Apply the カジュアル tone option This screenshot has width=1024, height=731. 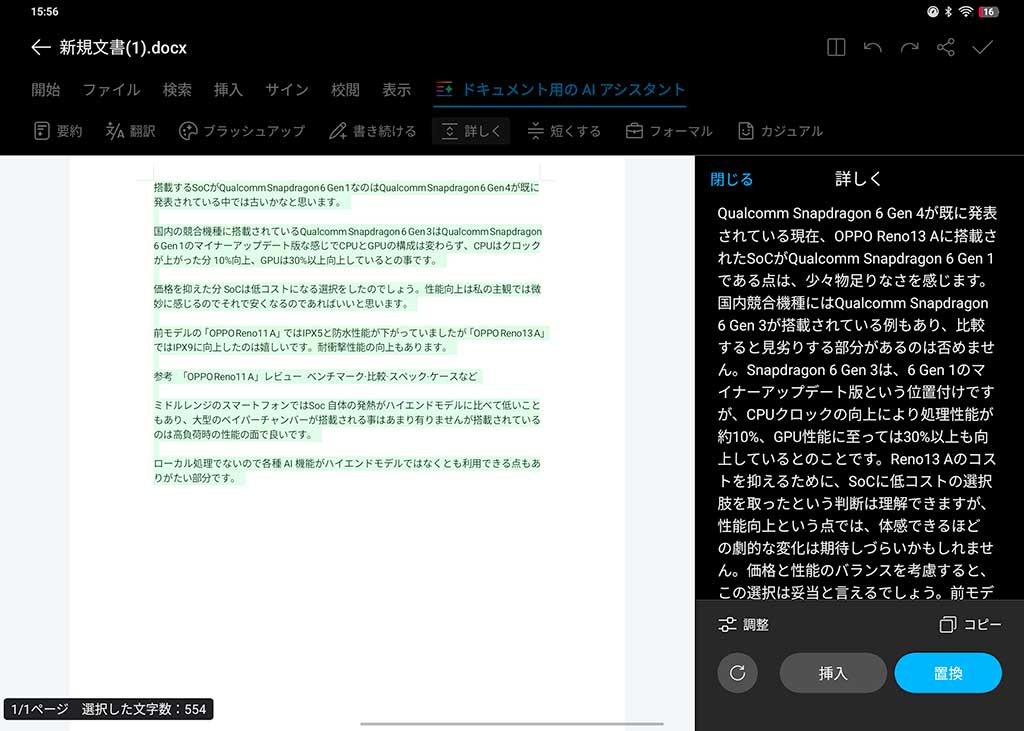click(780, 131)
